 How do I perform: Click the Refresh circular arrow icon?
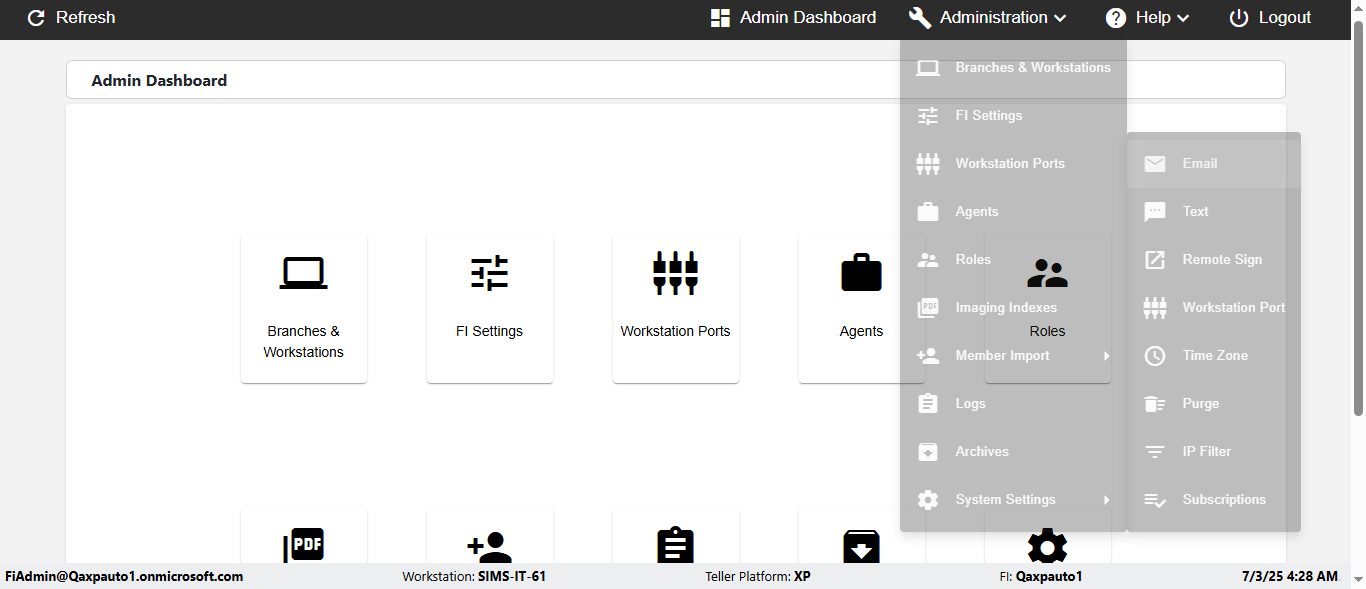click(36, 18)
